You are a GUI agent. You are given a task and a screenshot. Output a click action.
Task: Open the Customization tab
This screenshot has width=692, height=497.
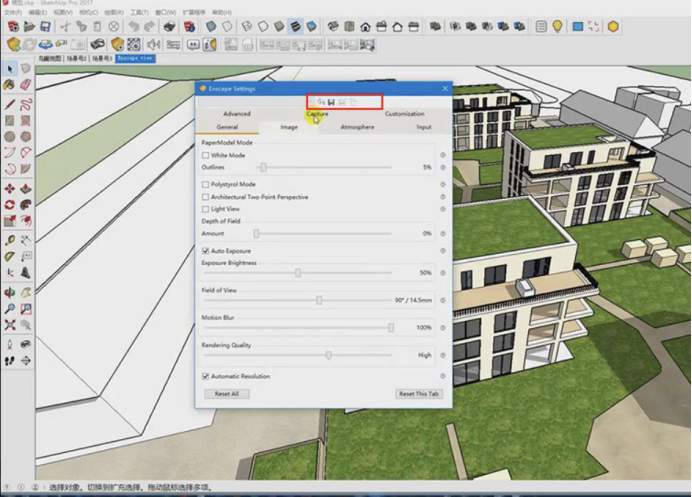click(405, 113)
